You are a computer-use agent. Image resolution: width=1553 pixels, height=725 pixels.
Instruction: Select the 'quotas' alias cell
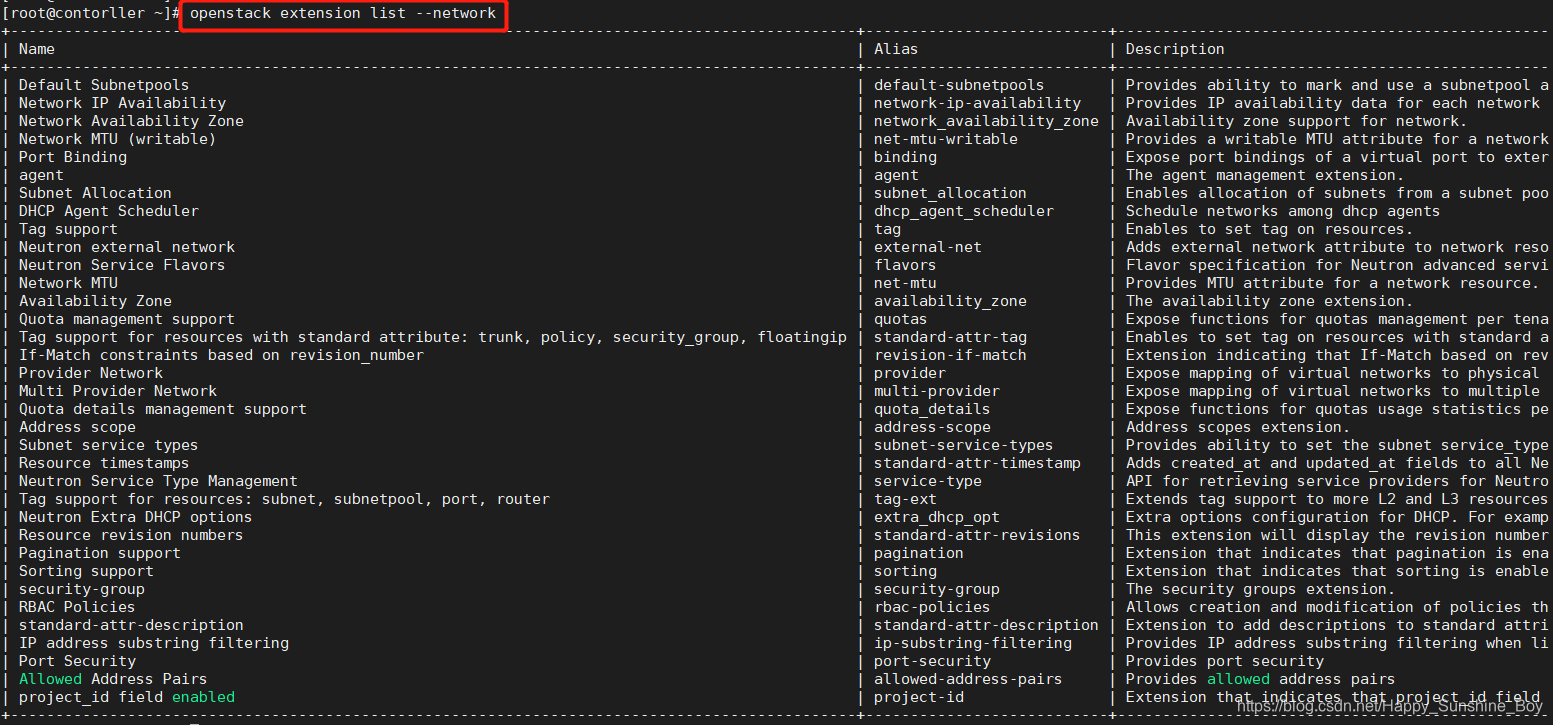tap(901, 319)
